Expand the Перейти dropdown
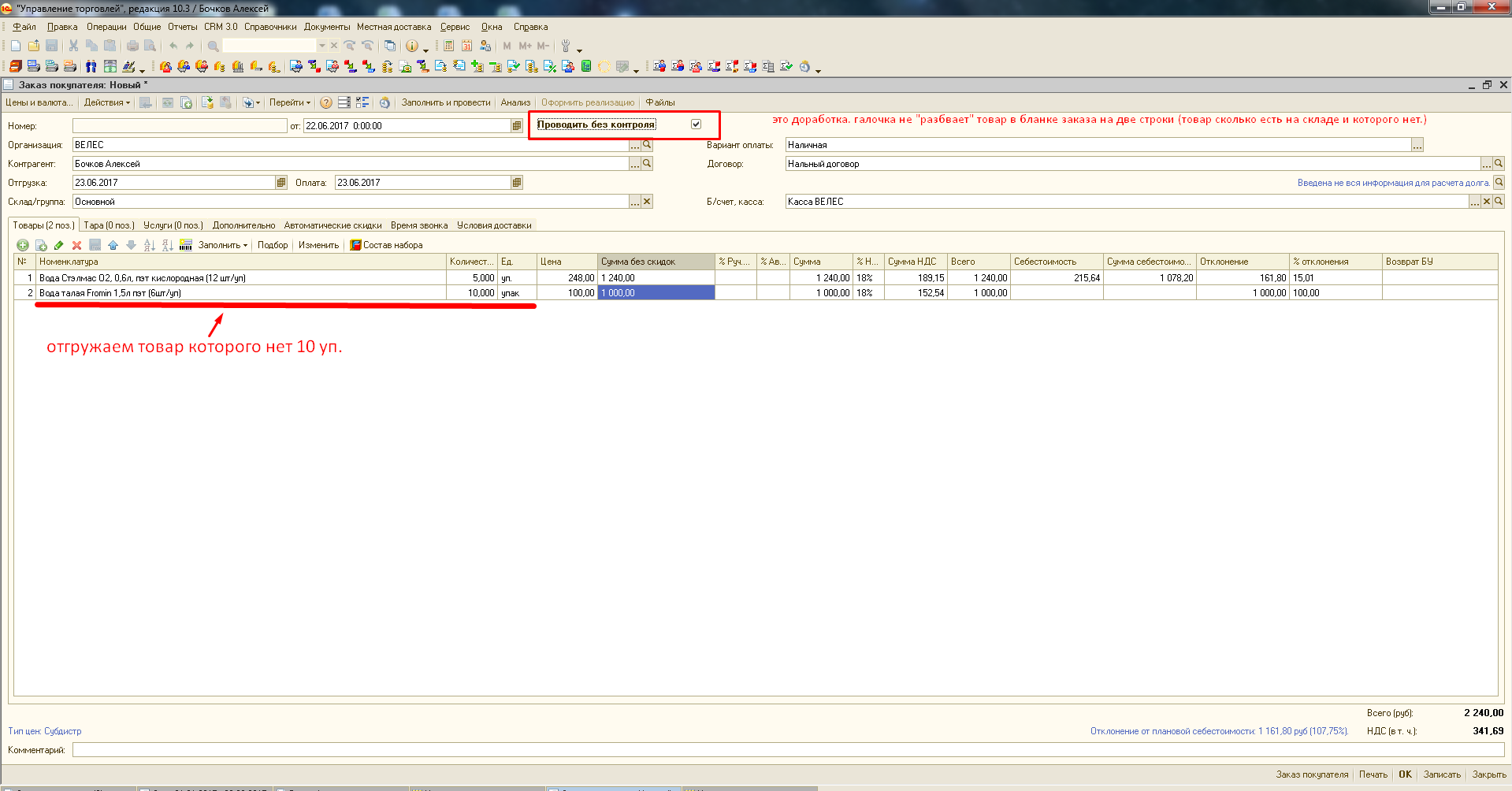The height and width of the screenshot is (791, 1512). 289,102
